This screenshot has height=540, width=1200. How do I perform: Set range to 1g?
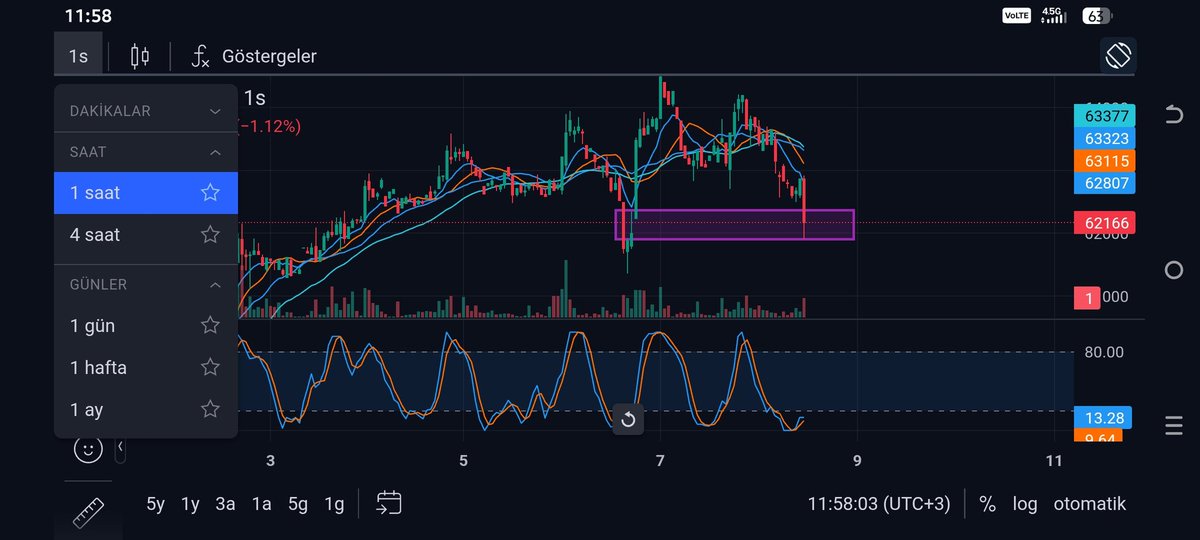(334, 504)
